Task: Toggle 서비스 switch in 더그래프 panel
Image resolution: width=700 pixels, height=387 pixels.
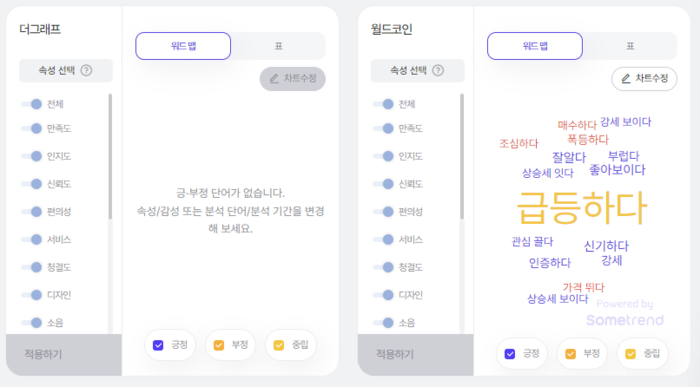Action: pyautogui.click(x=32, y=240)
